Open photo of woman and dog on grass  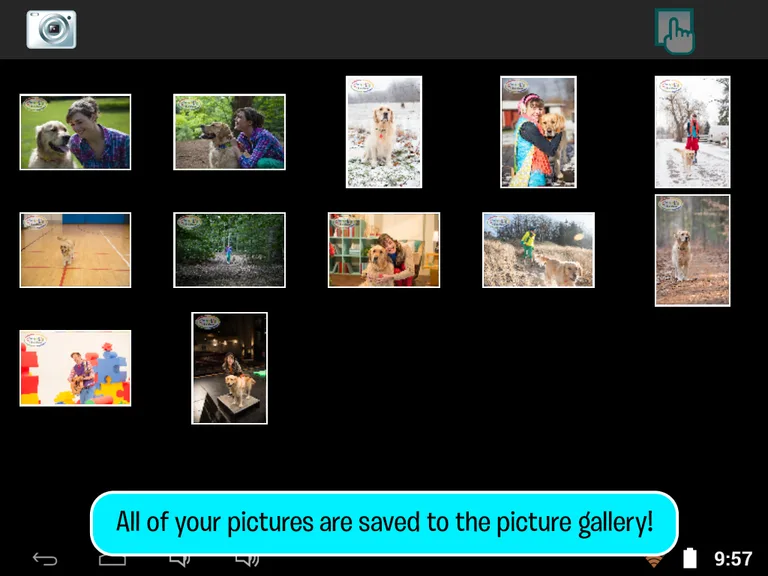coord(75,132)
